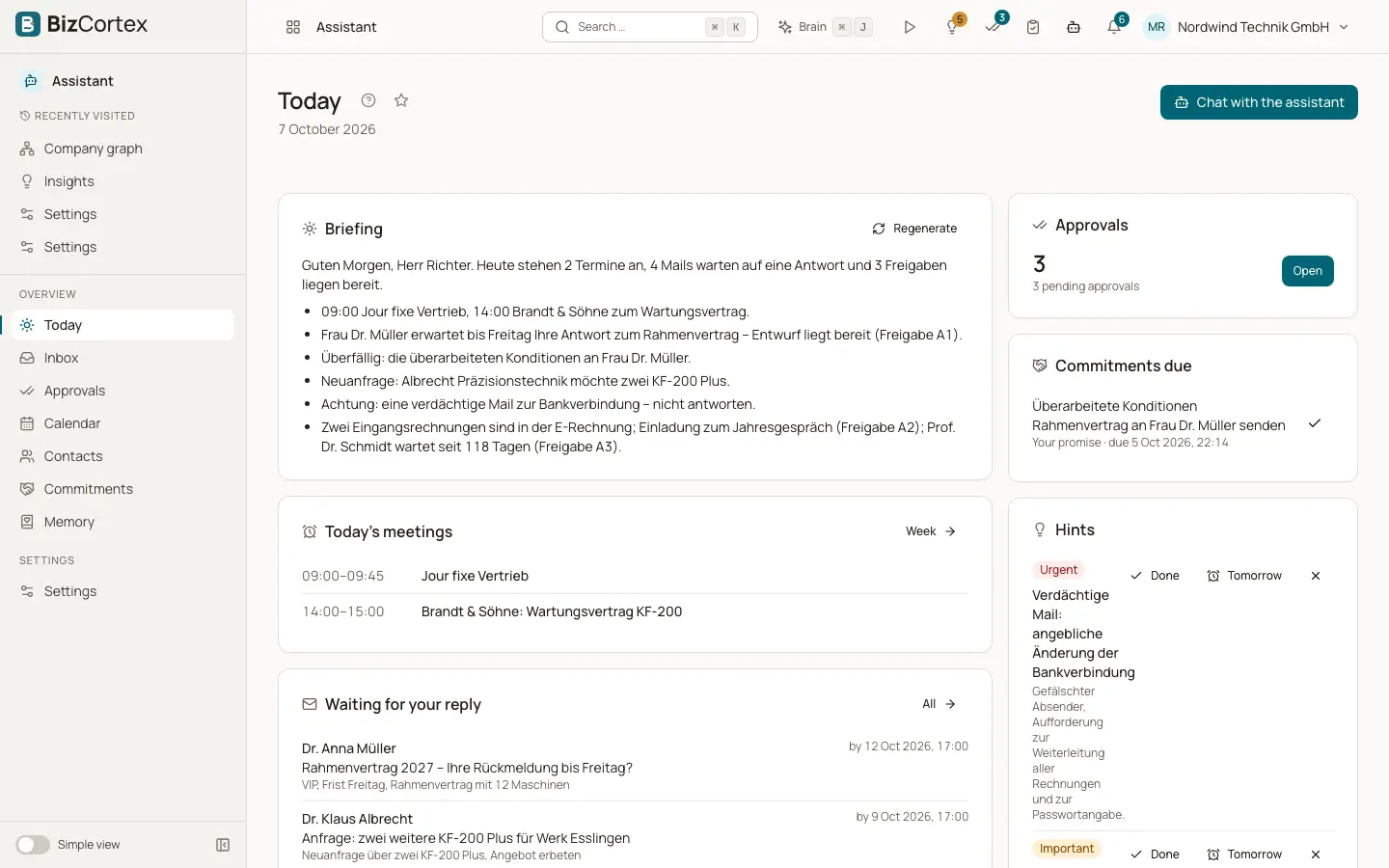Open pending approvals with the Open button
This screenshot has width=1389, height=868.
[1307, 271]
